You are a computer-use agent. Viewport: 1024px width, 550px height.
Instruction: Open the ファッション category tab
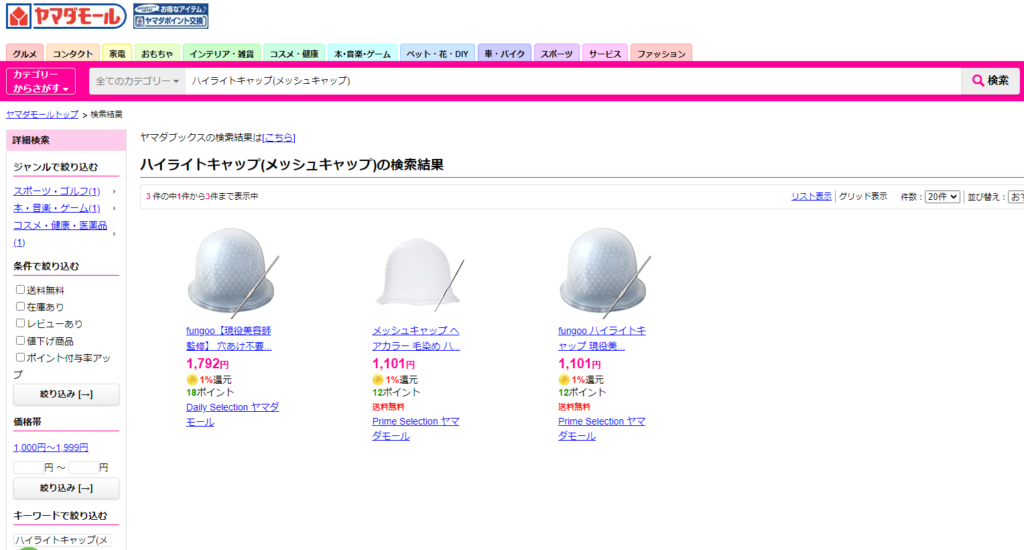pyautogui.click(x=661, y=54)
